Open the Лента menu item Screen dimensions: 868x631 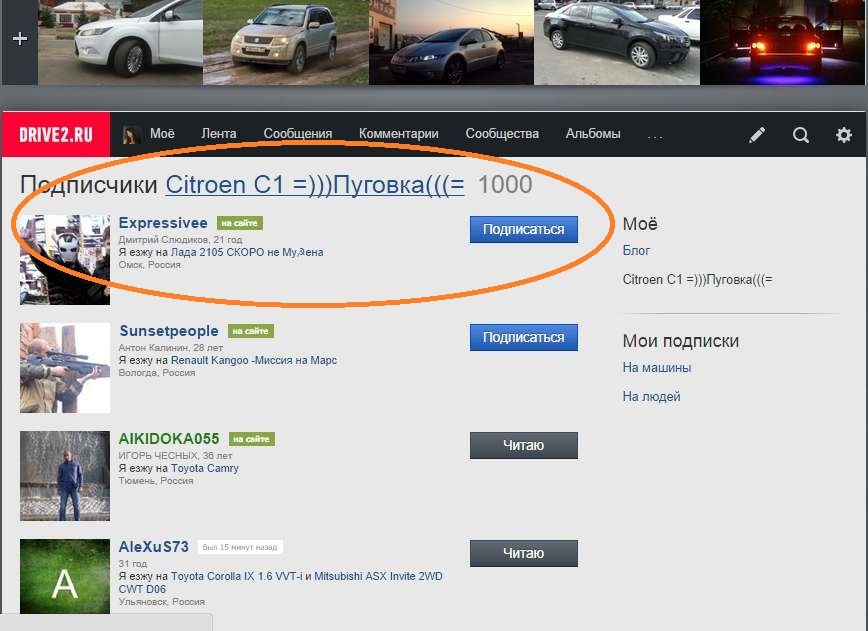point(219,134)
